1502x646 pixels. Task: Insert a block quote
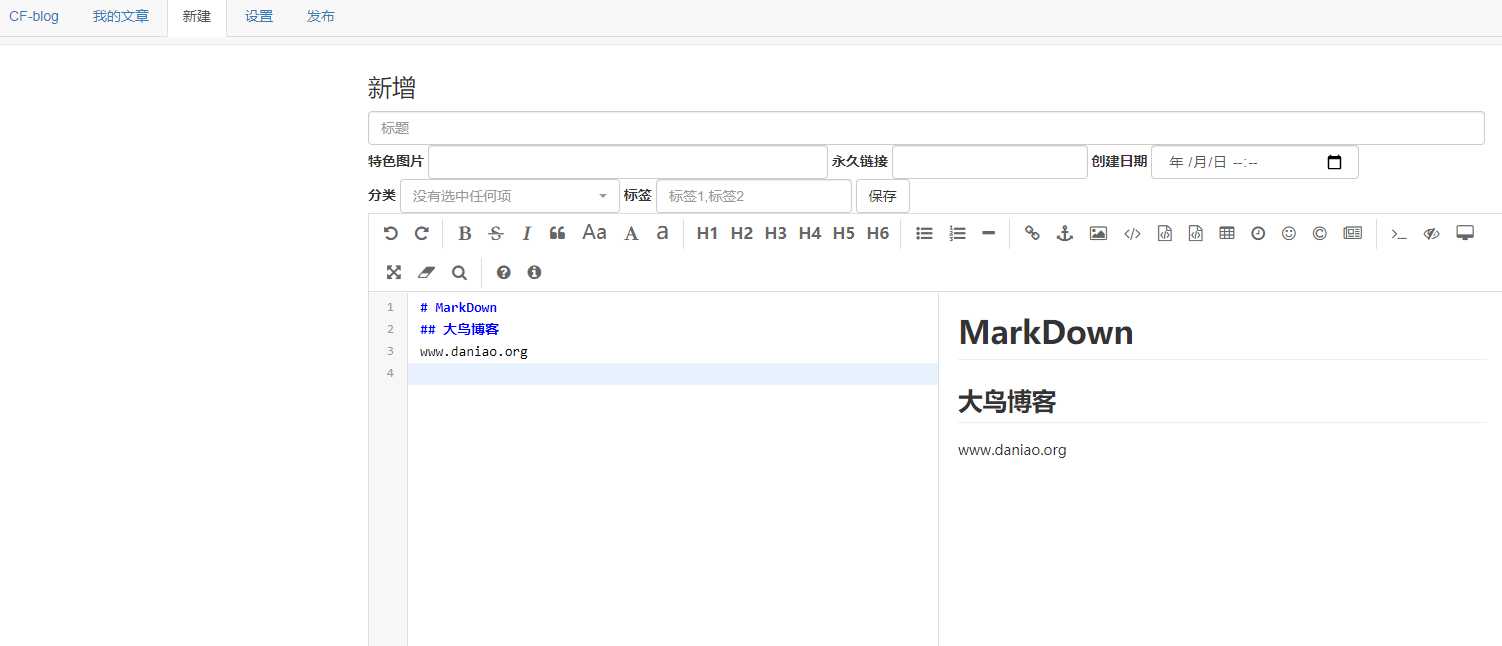558,233
